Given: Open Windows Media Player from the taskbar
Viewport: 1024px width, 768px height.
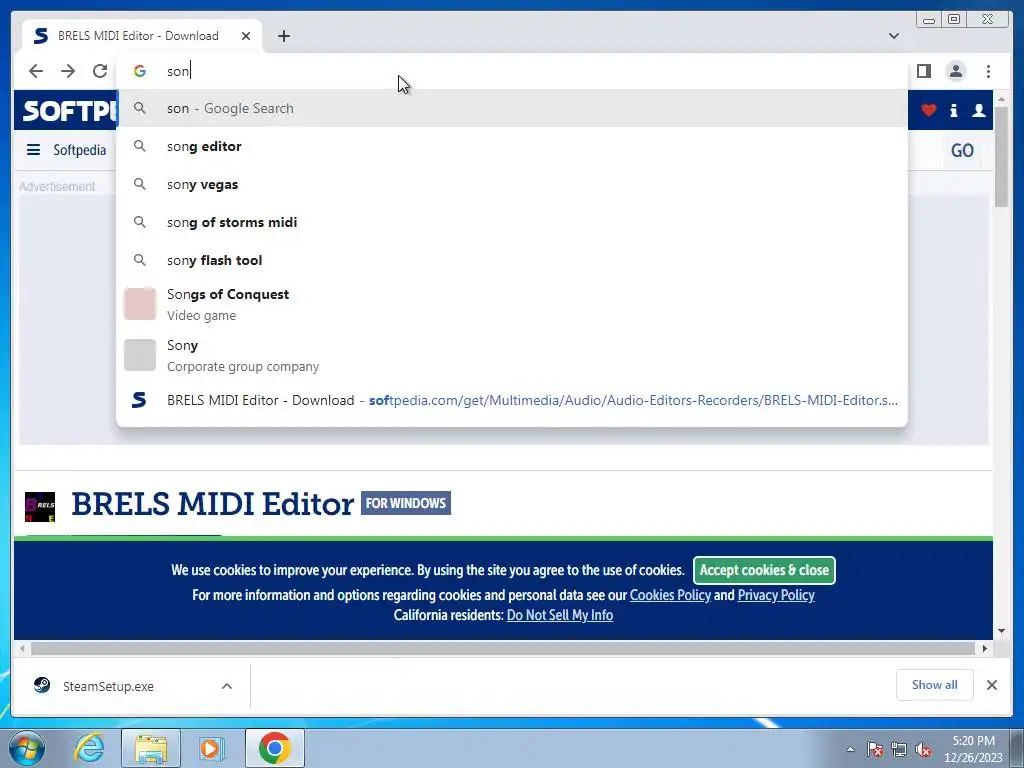Looking at the screenshot, I should click(211, 748).
